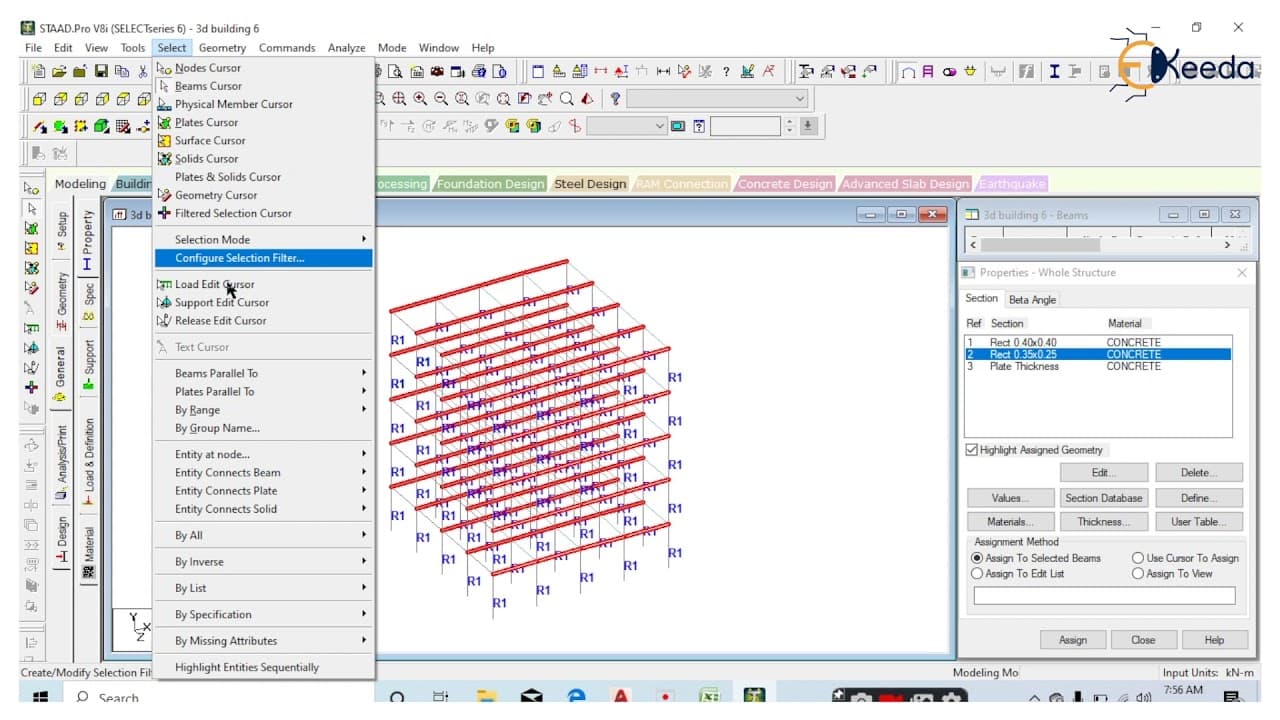This screenshot has width=1280, height=720.
Task: Click the Thickness button
Action: coord(1104,522)
